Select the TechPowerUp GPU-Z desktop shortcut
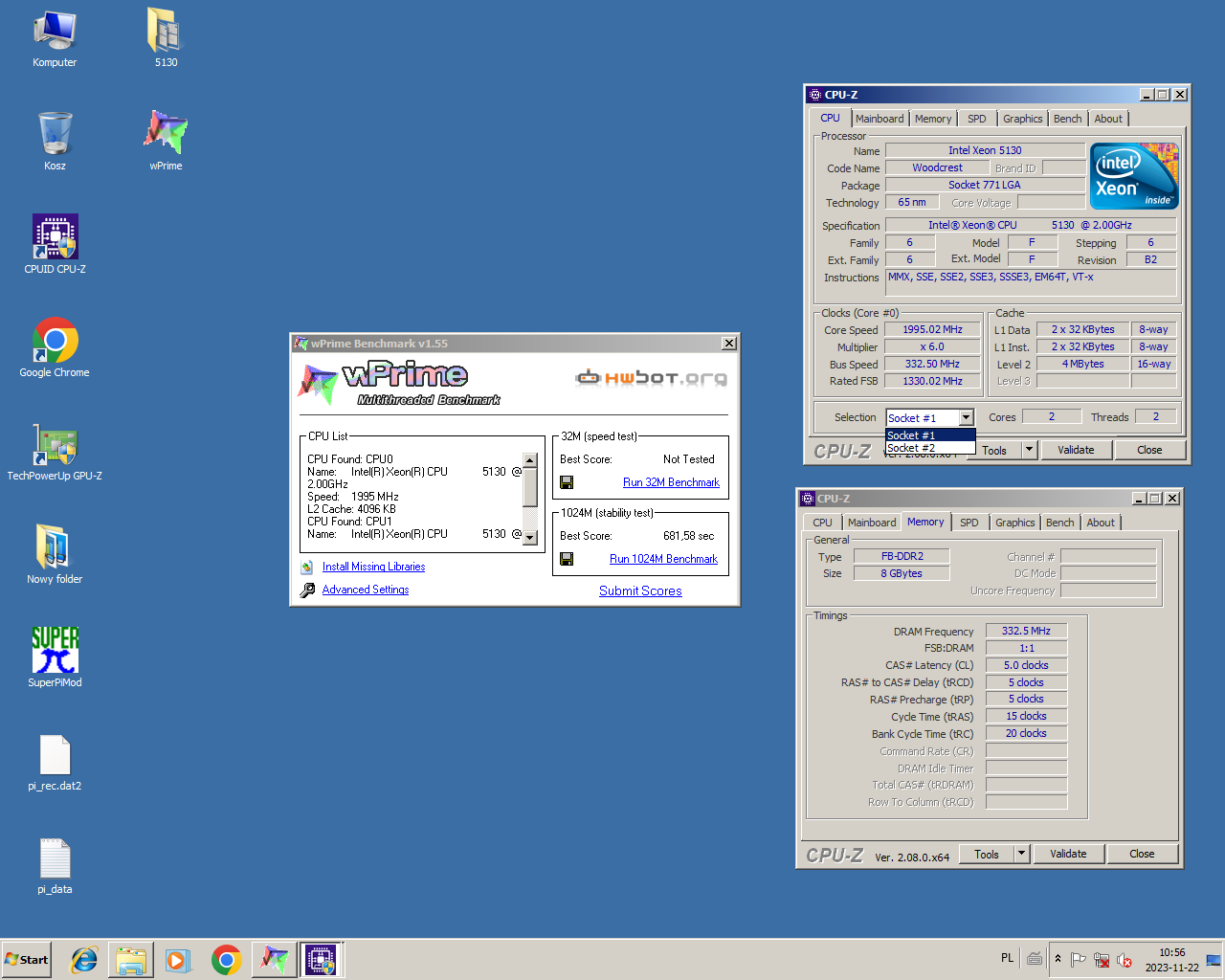The width and height of the screenshot is (1225, 980). [x=55, y=451]
